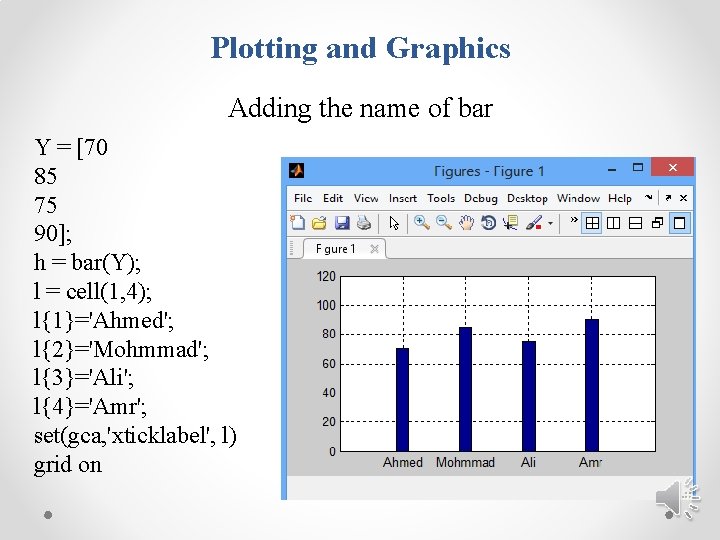Close the docked figure with menu bar X

683,198
